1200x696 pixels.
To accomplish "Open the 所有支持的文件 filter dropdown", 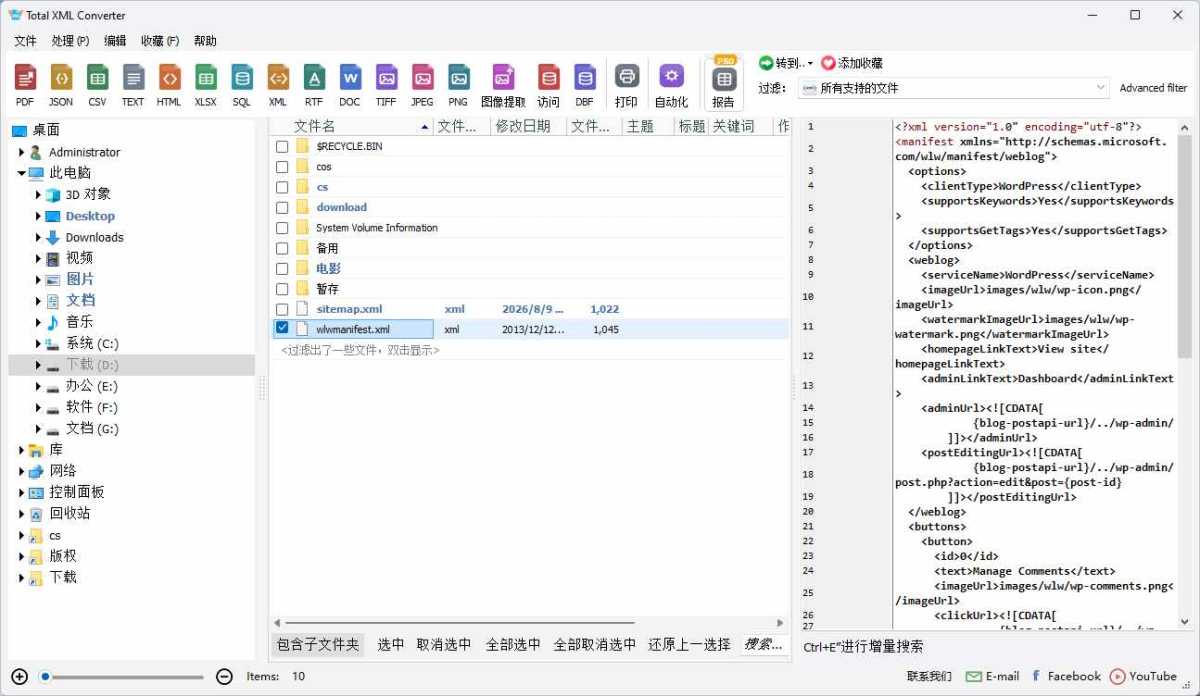I will point(953,88).
